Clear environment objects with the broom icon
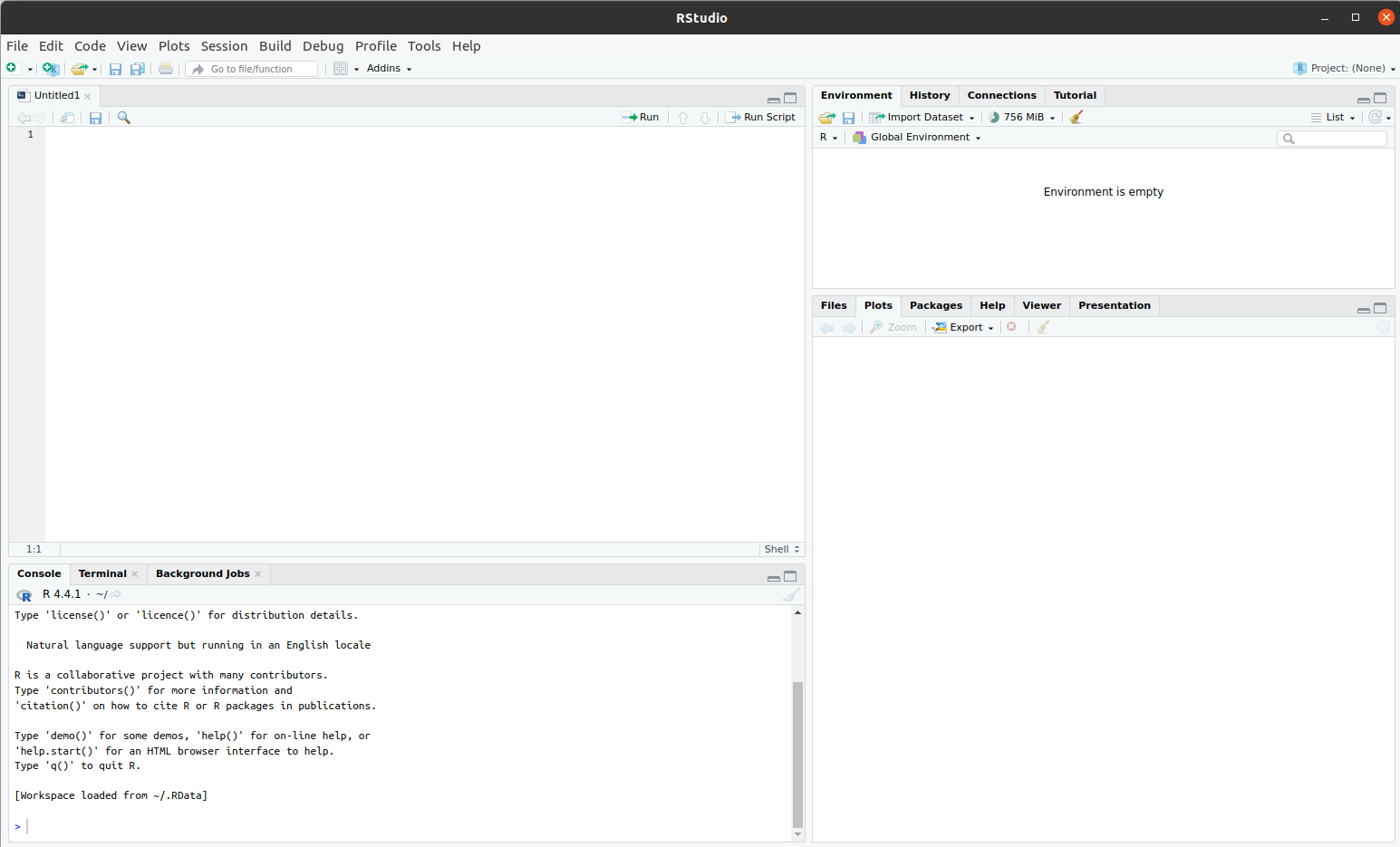 coord(1077,117)
